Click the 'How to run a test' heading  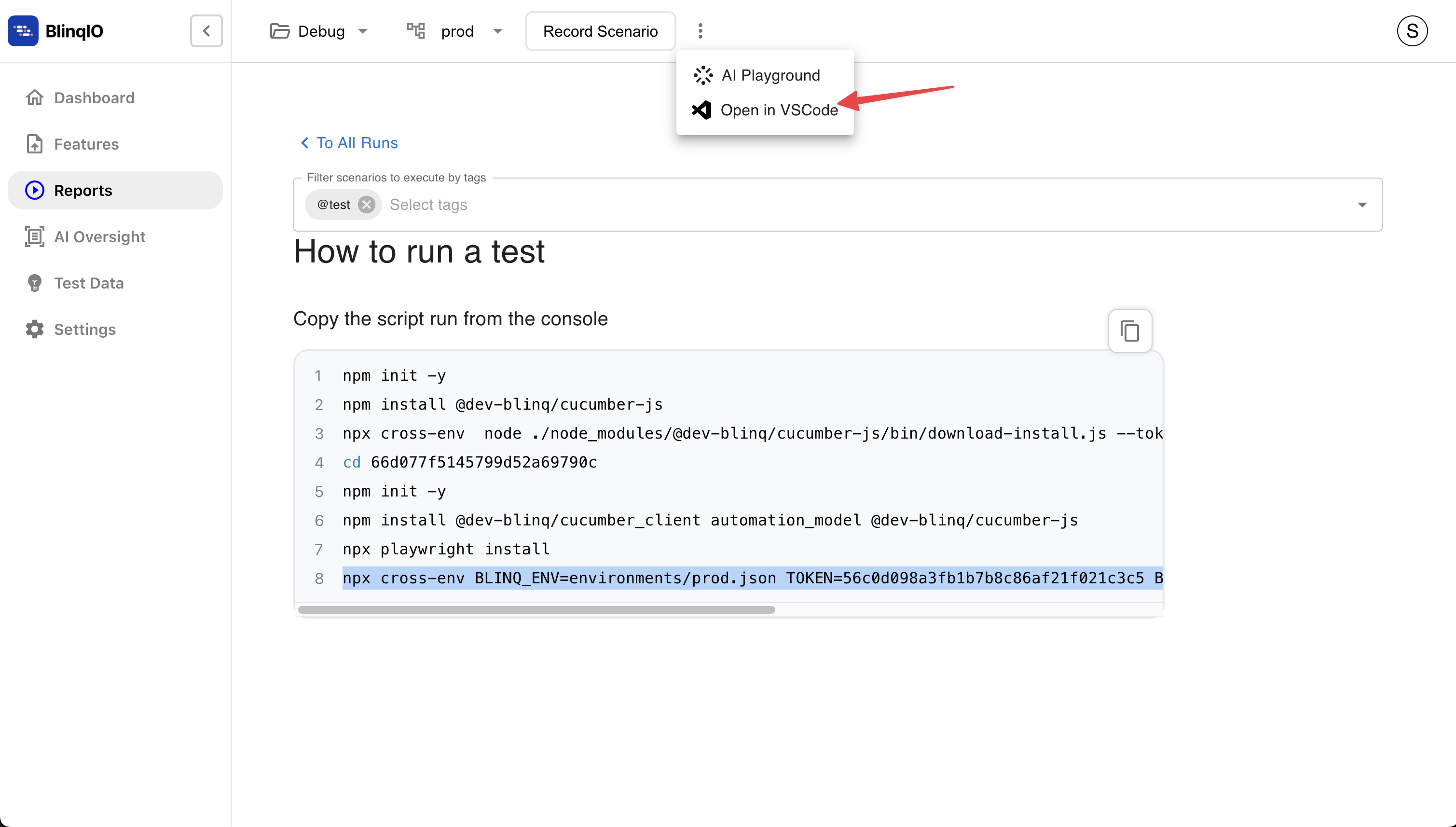coord(419,251)
